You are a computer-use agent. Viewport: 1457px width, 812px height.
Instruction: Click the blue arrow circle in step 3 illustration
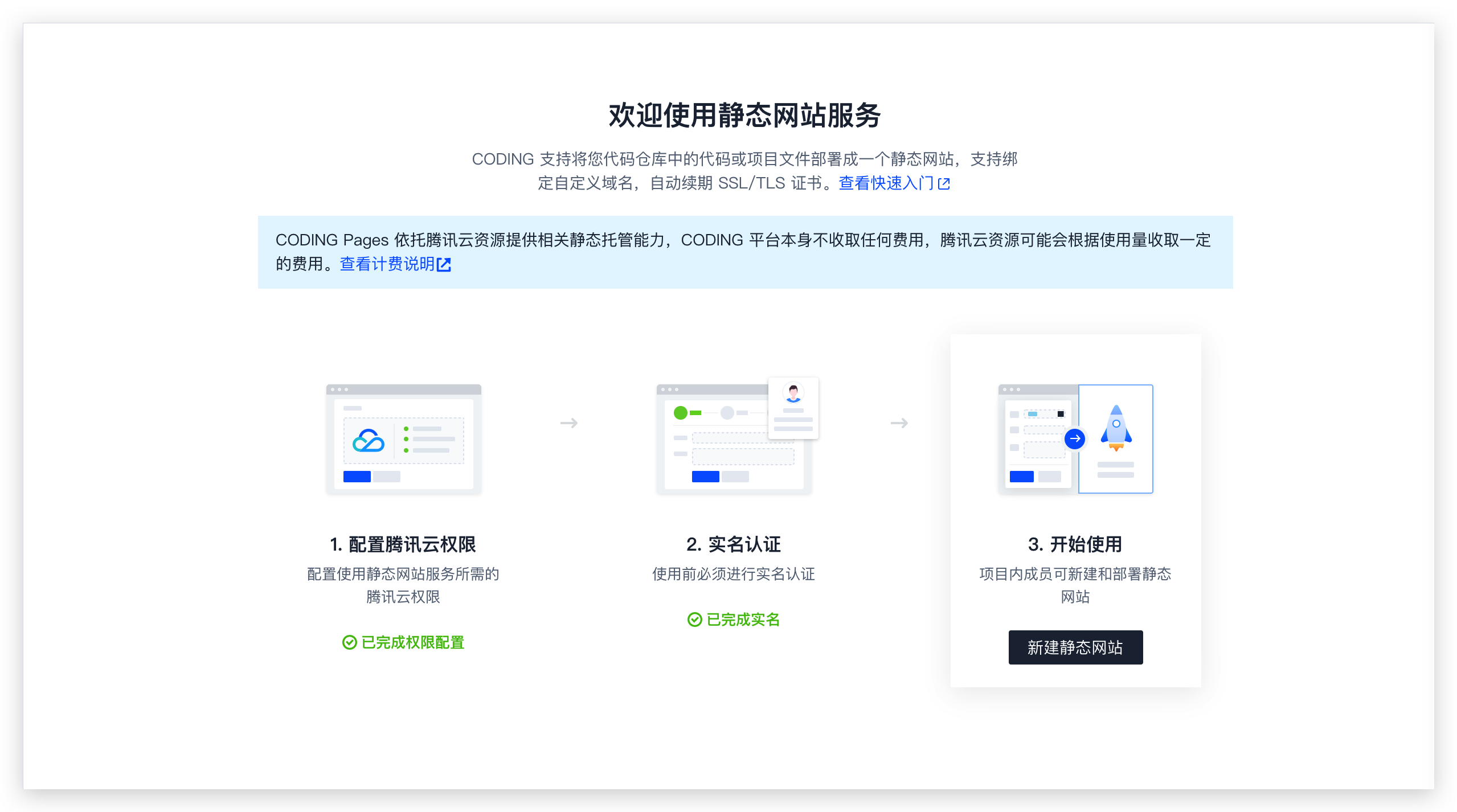click(x=1074, y=438)
